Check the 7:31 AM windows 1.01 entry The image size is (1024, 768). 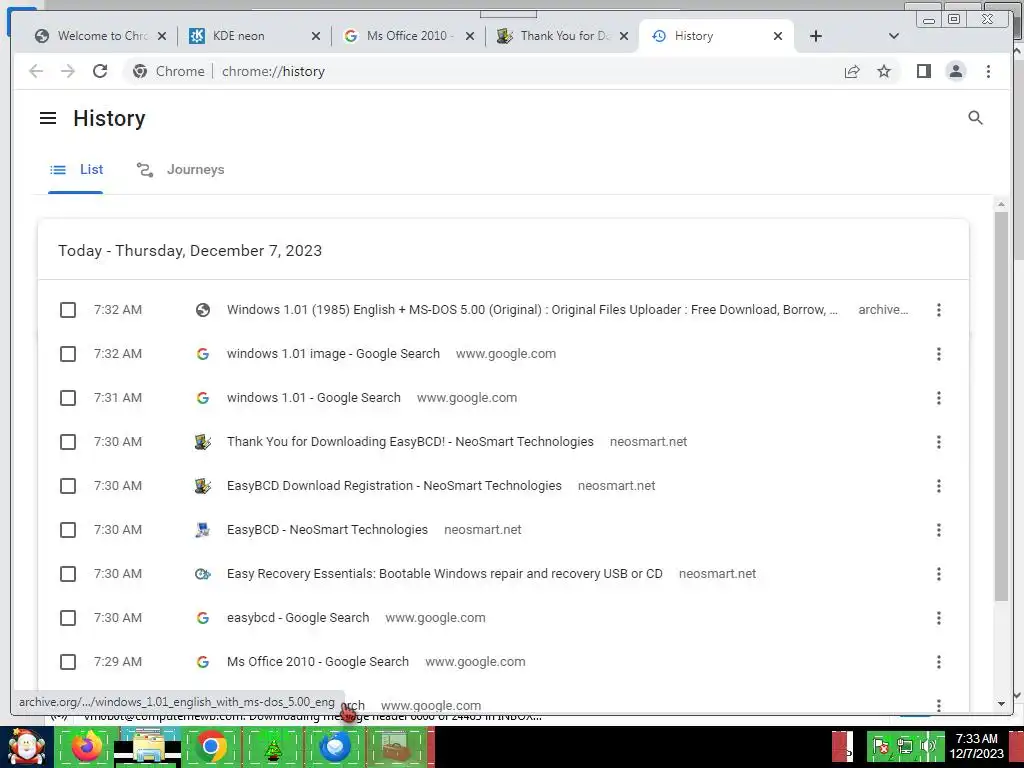pyautogui.click(x=68, y=398)
